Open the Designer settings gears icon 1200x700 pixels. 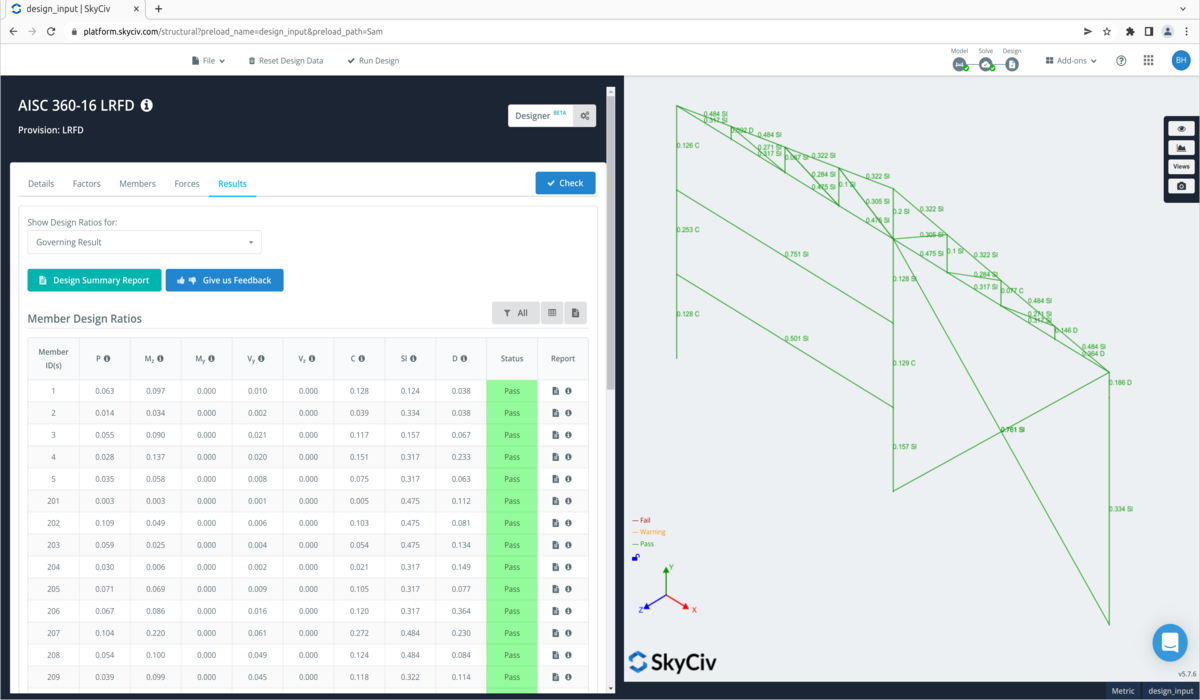[585, 116]
